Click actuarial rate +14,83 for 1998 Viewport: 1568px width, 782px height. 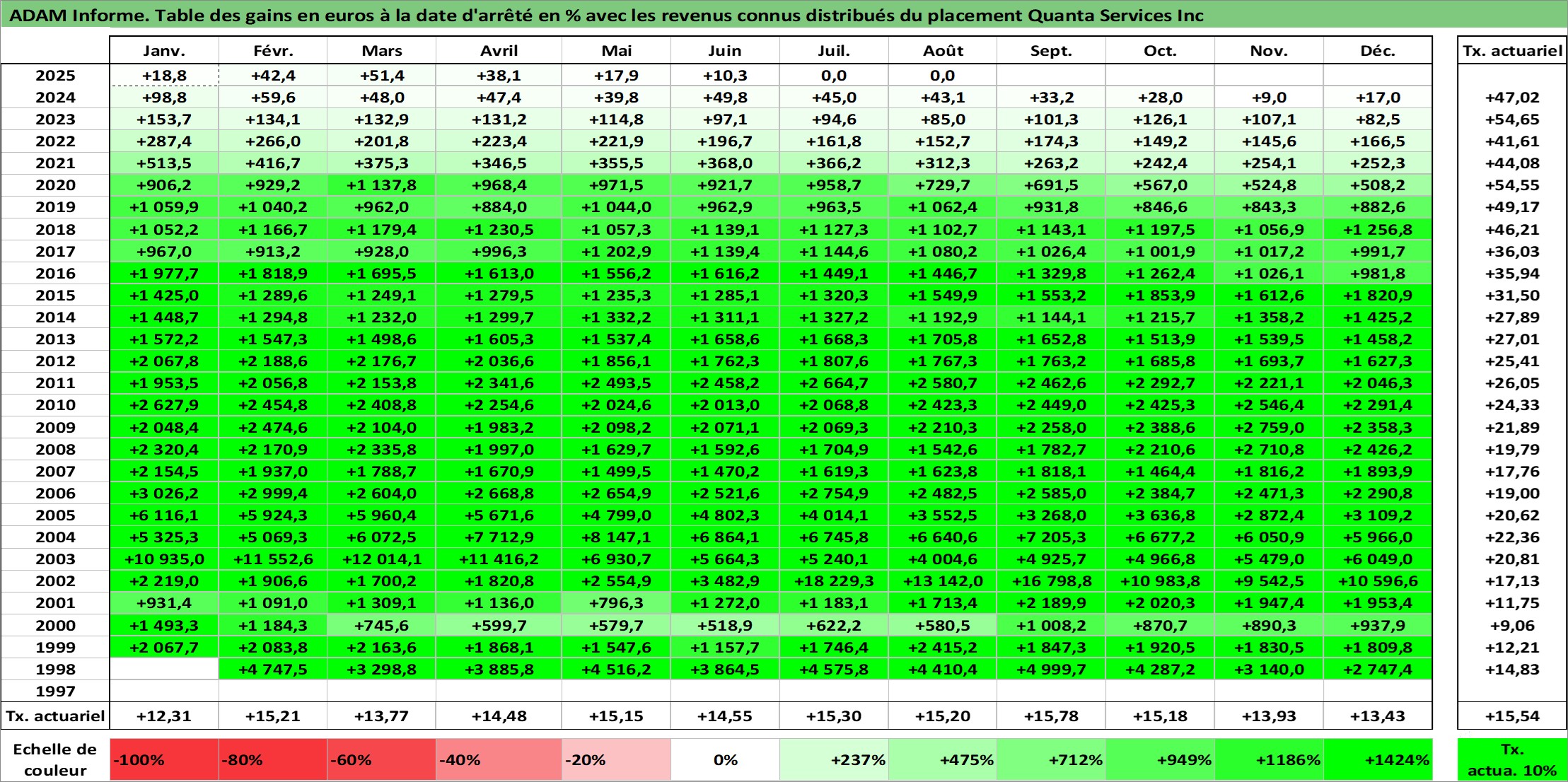(1512, 670)
